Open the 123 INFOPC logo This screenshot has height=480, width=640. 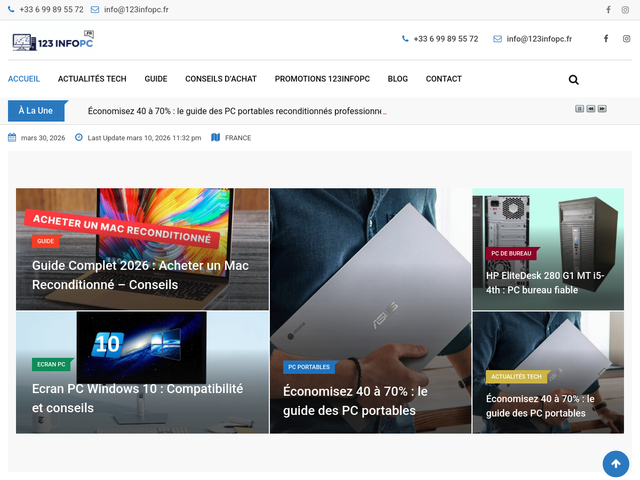(x=53, y=41)
